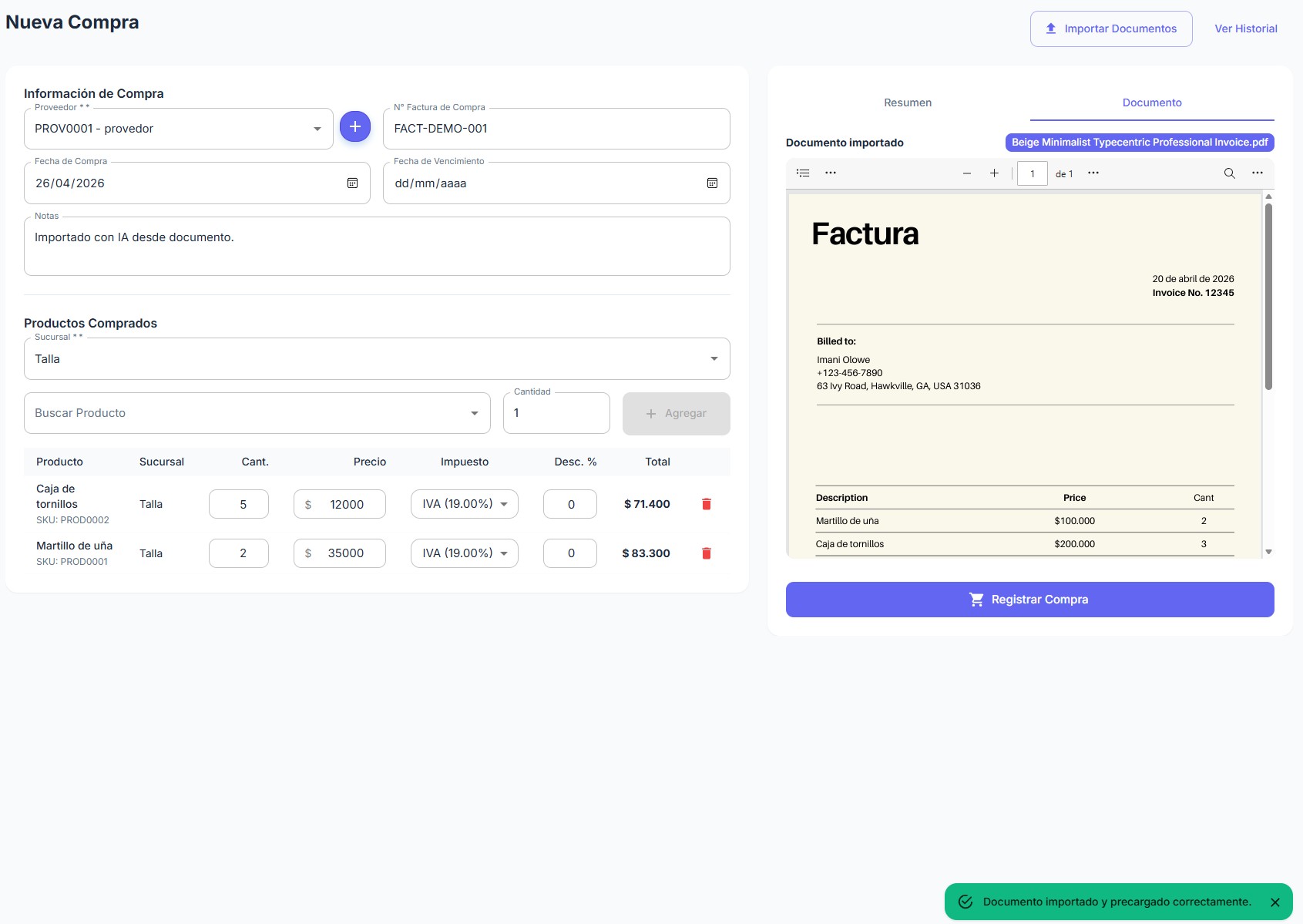Toggle the PDF viewer sidebar list icon
1303x924 pixels.
tap(803, 173)
